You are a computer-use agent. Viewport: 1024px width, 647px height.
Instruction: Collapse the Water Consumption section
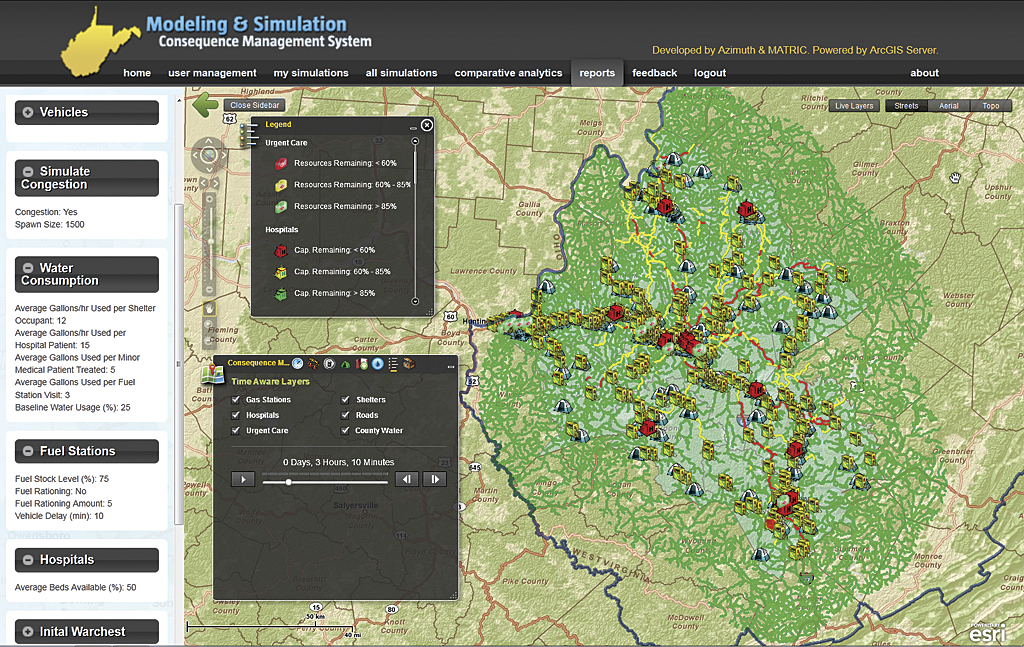(x=28, y=268)
